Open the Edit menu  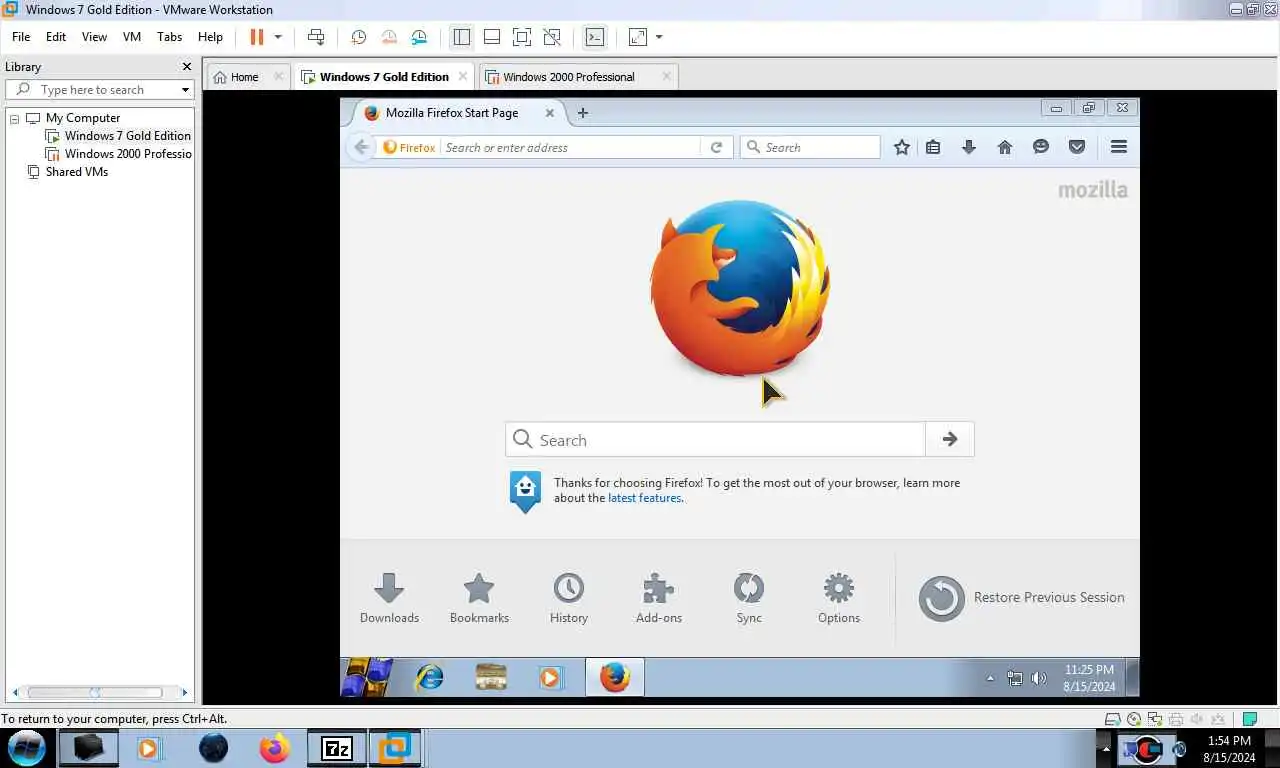(56, 37)
